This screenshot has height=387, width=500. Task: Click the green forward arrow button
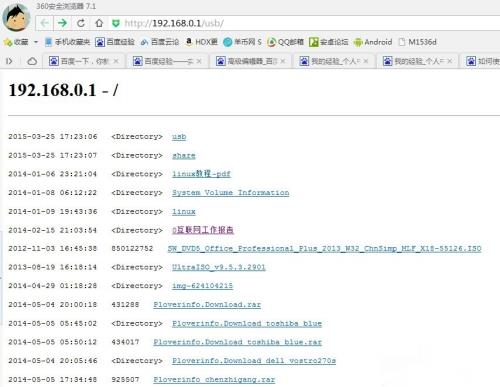[62, 23]
